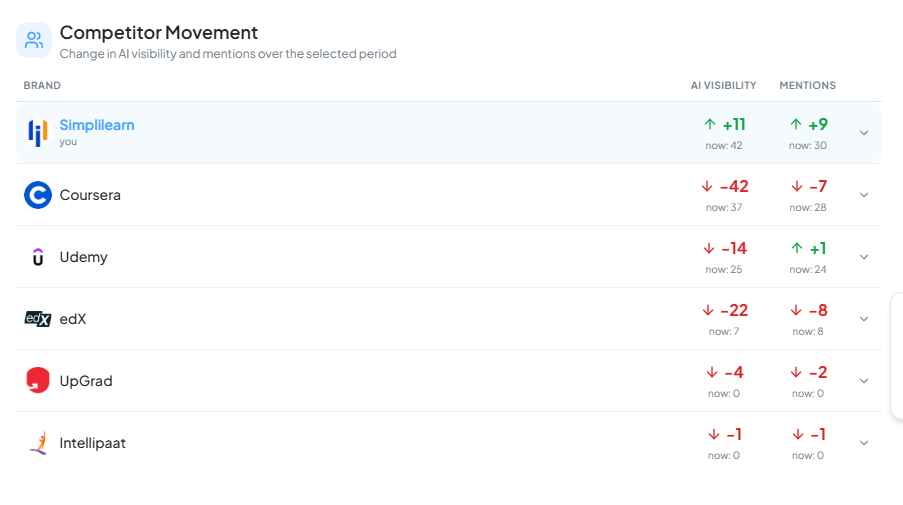
Task: Click the edX brand logo
Action: (38, 319)
